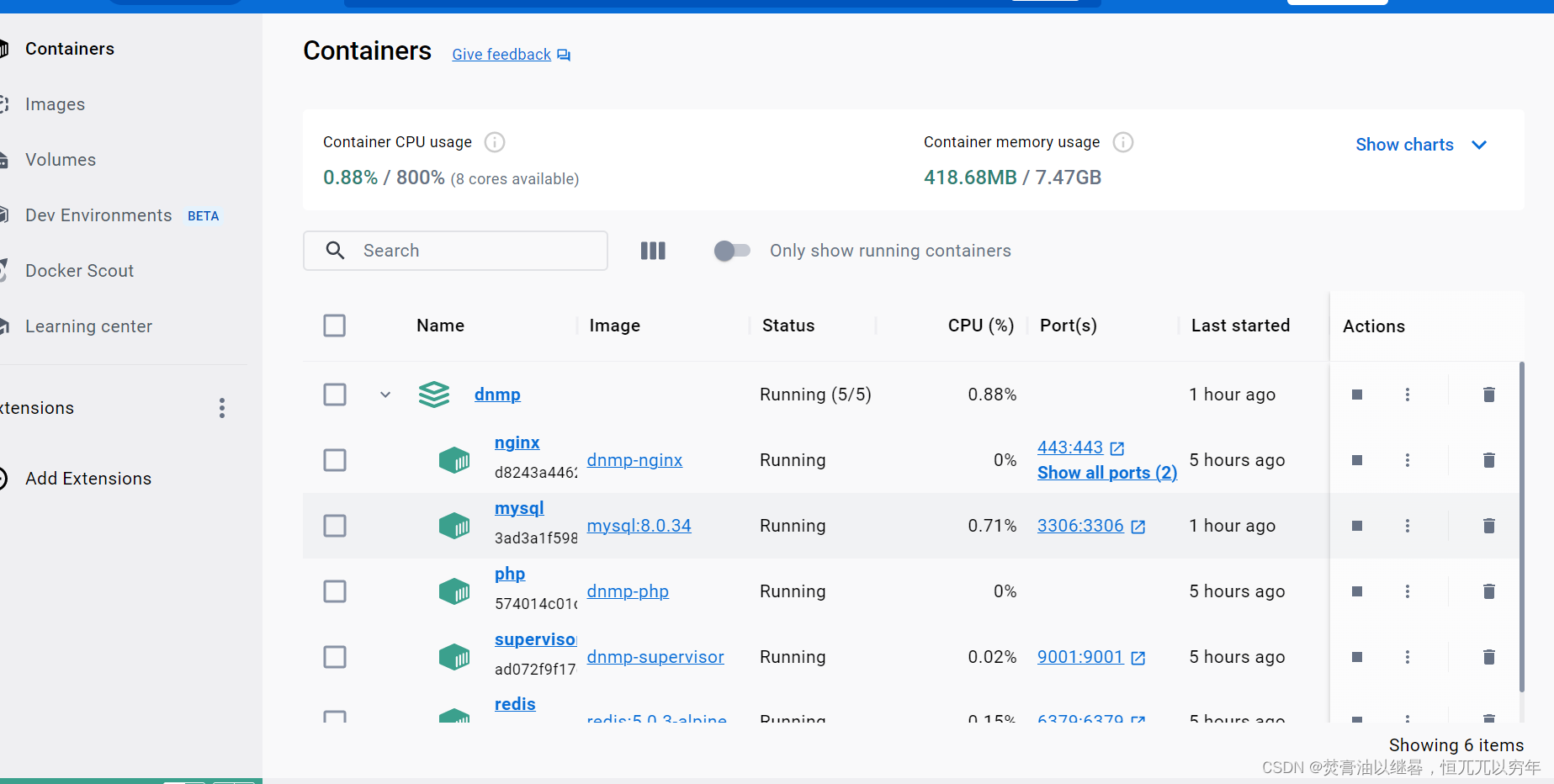The width and height of the screenshot is (1554, 784).
Task: Stop the mysql container
Action: [1357, 526]
